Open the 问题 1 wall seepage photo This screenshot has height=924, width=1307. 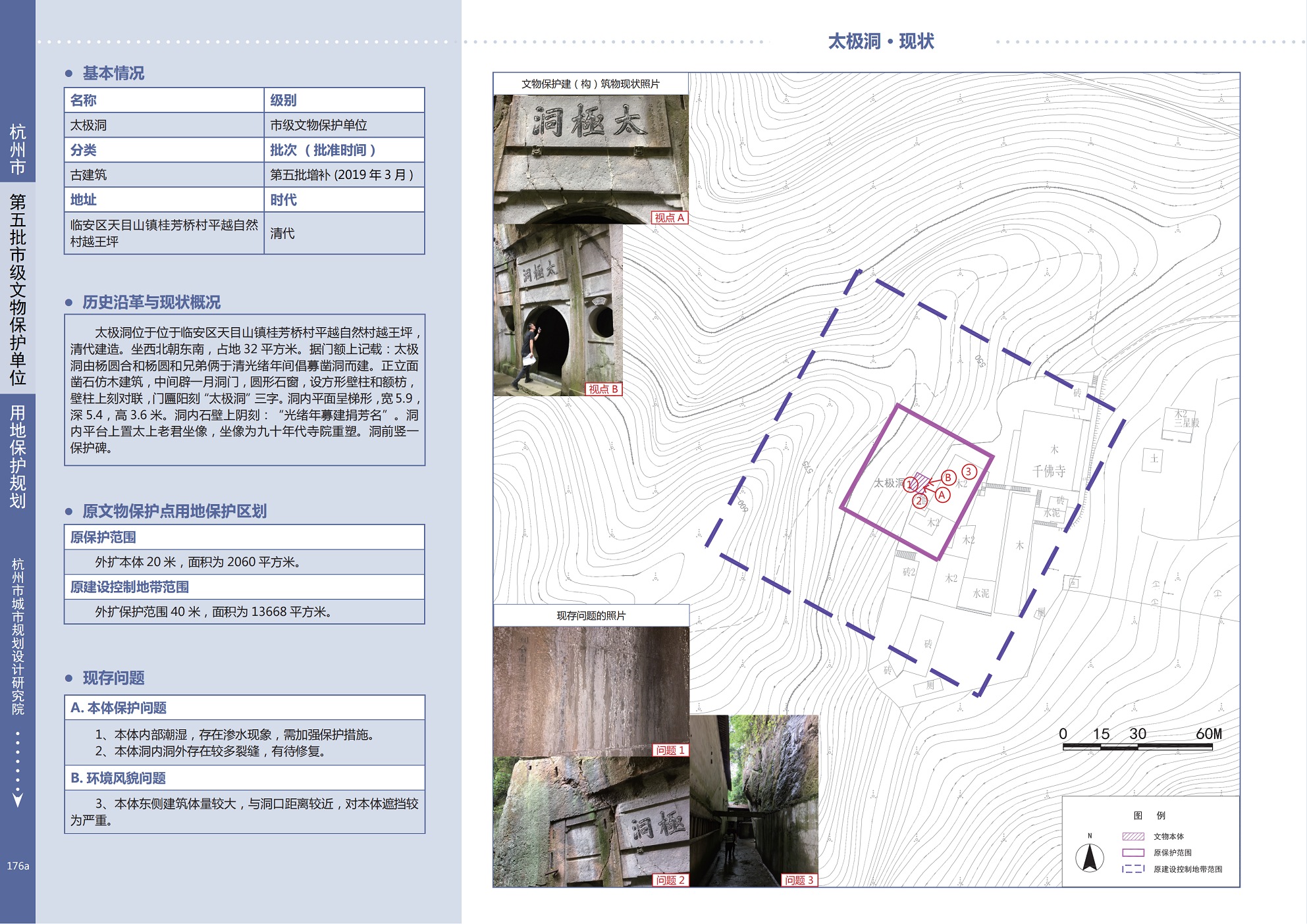[591, 690]
